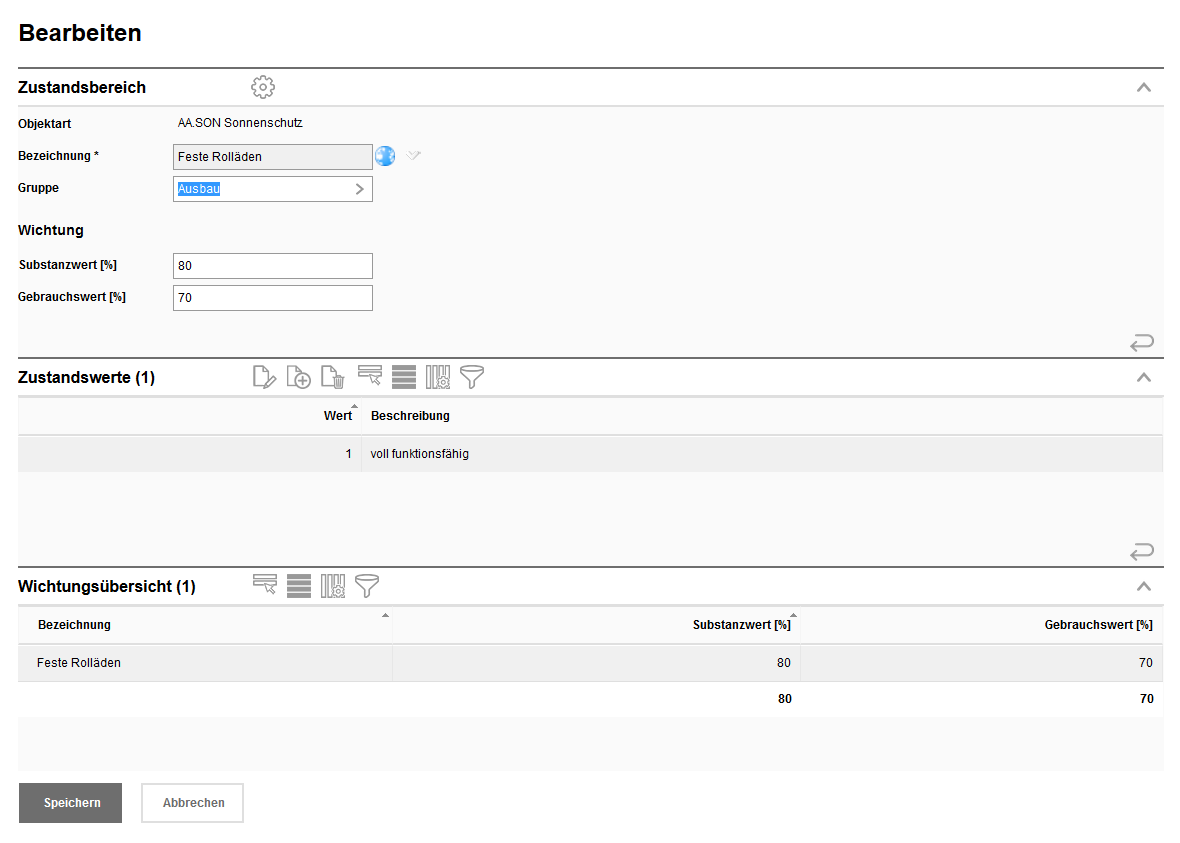Open the Gruppe selector arrow
This screenshot has height=843, width=1180.
[360, 189]
